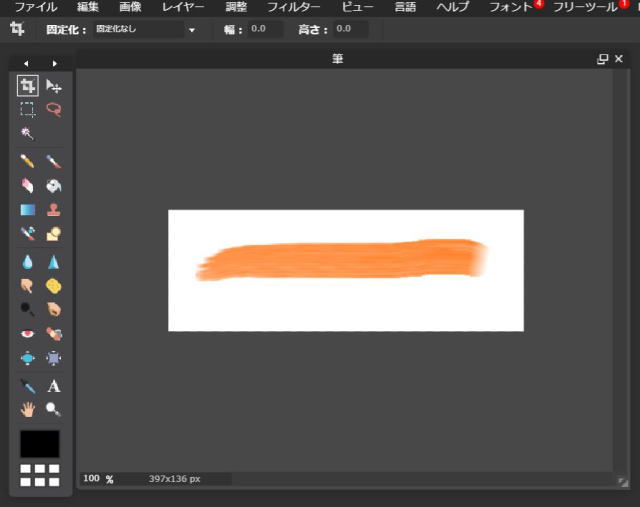Select the Move tool

click(53, 86)
